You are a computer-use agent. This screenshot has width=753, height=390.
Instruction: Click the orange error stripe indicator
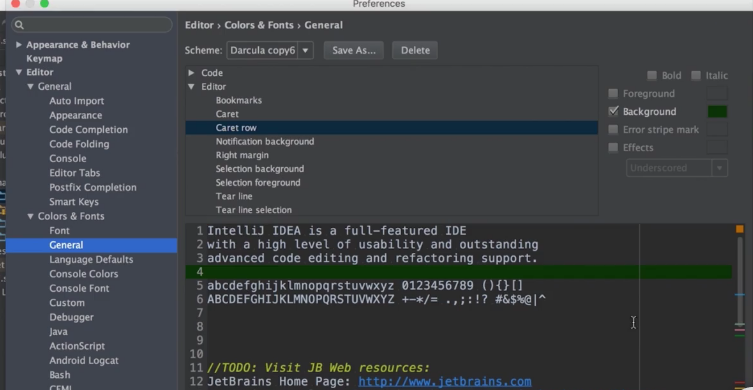pos(740,229)
